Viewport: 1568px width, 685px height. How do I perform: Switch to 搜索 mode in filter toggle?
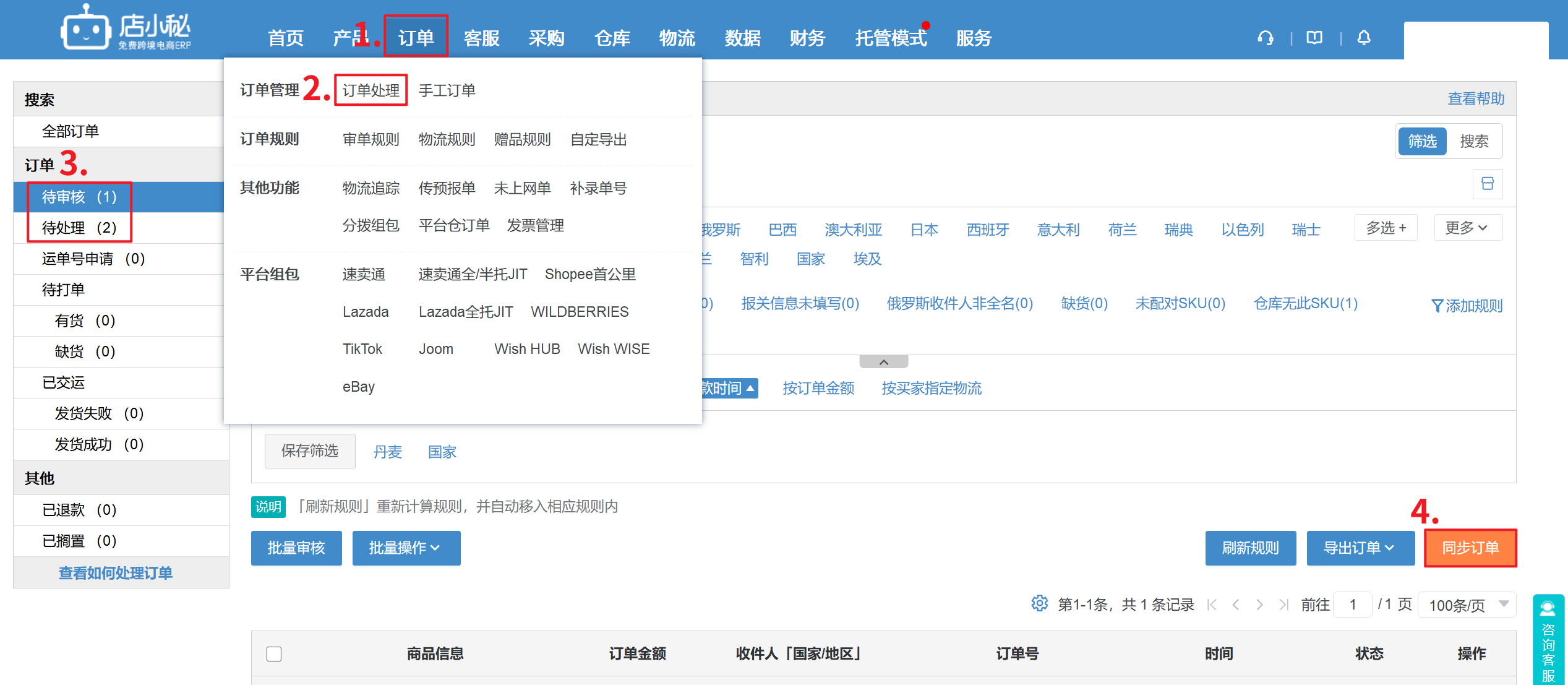[1474, 142]
